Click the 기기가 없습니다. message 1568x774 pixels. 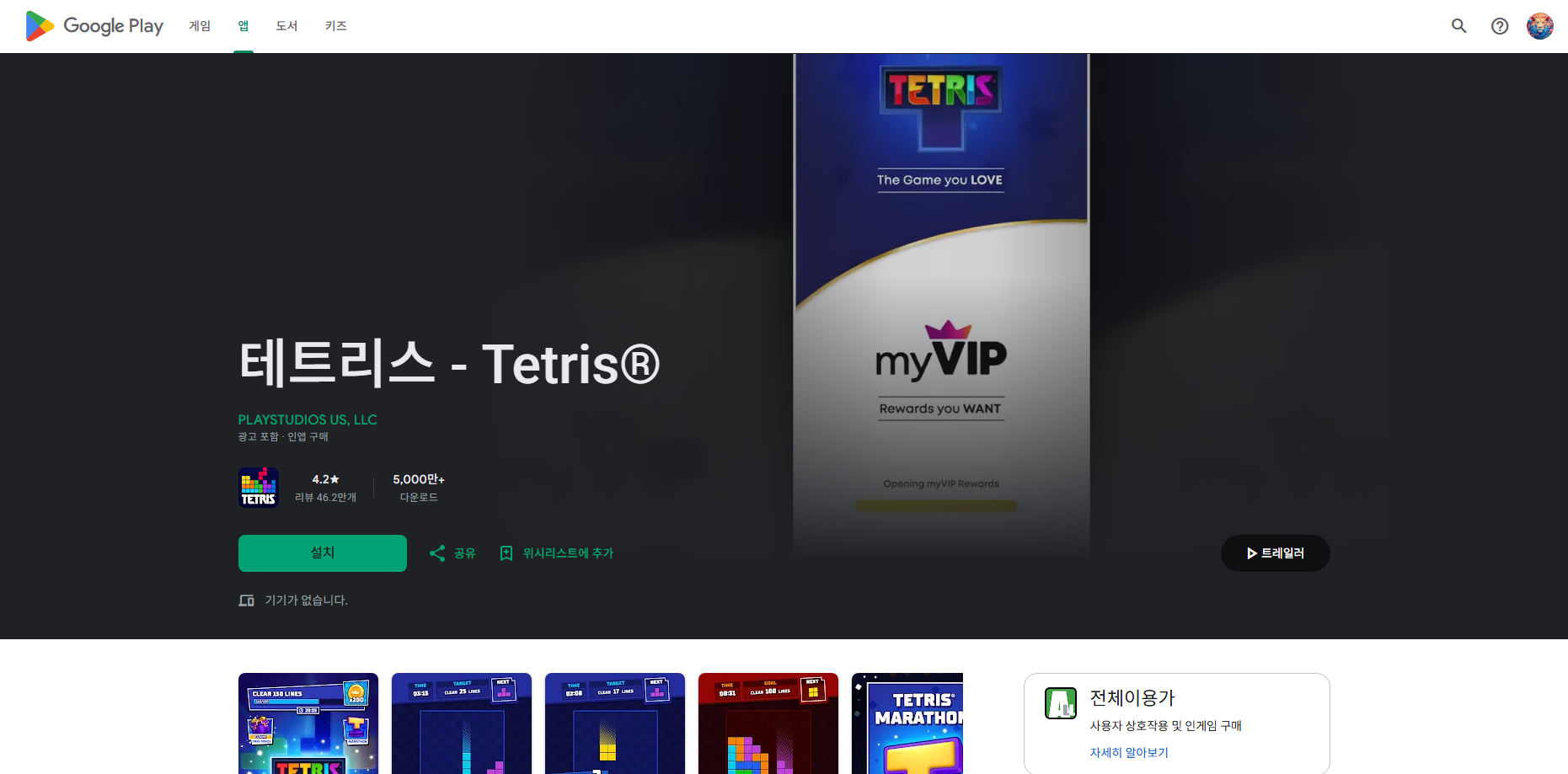click(x=307, y=601)
